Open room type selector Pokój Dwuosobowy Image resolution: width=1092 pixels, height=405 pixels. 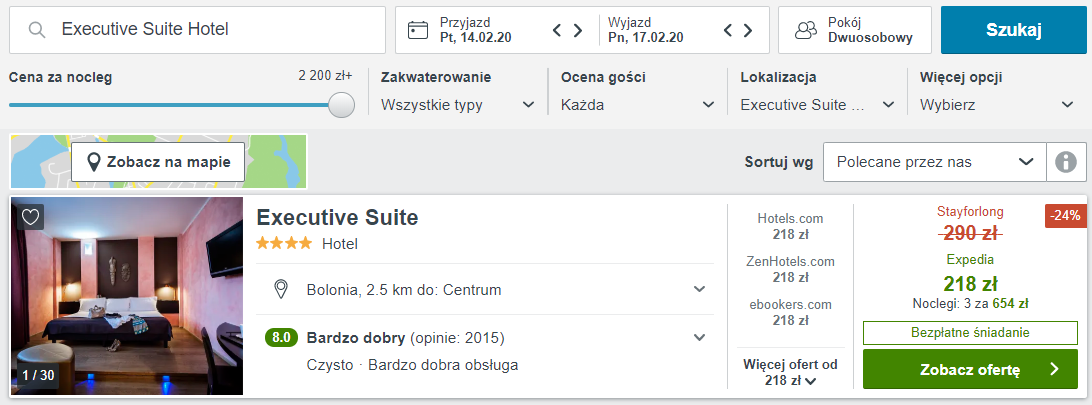[854, 30]
